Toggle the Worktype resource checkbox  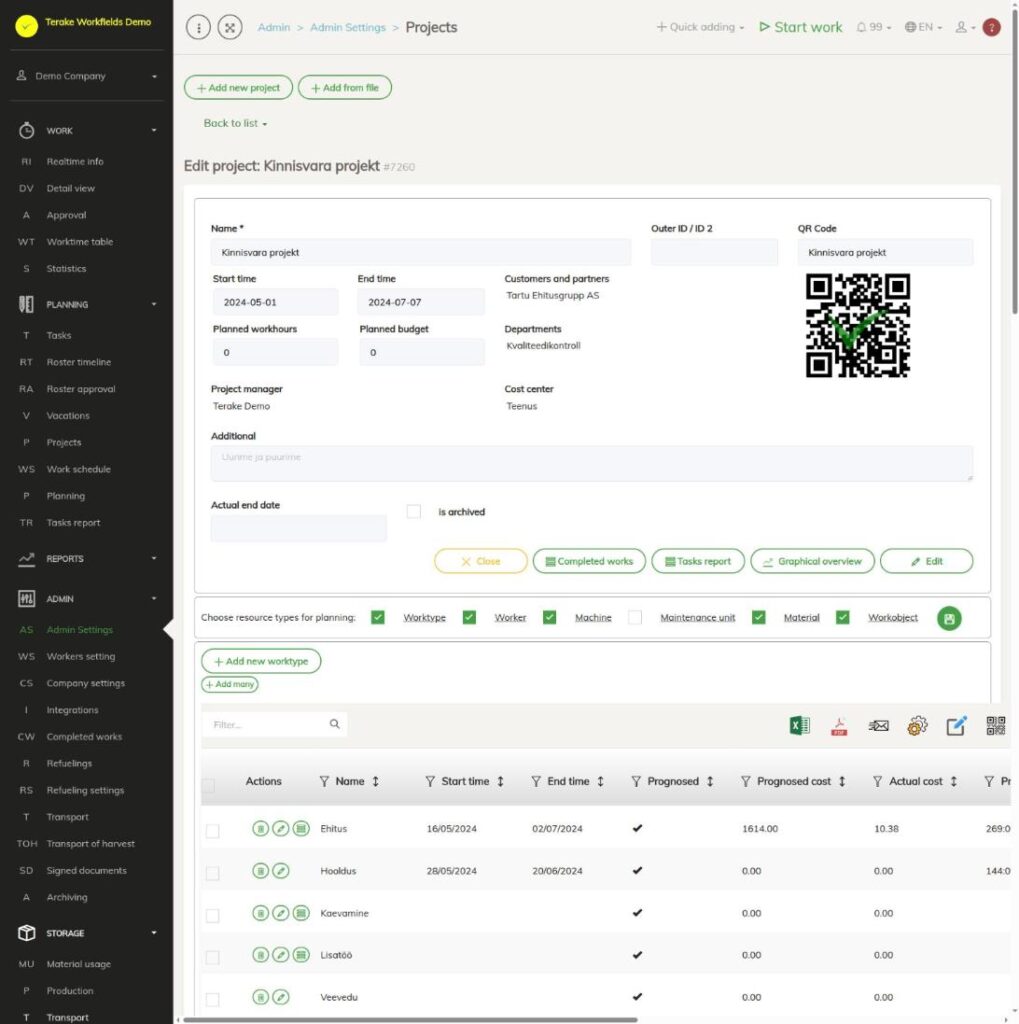[x=378, y=617]
